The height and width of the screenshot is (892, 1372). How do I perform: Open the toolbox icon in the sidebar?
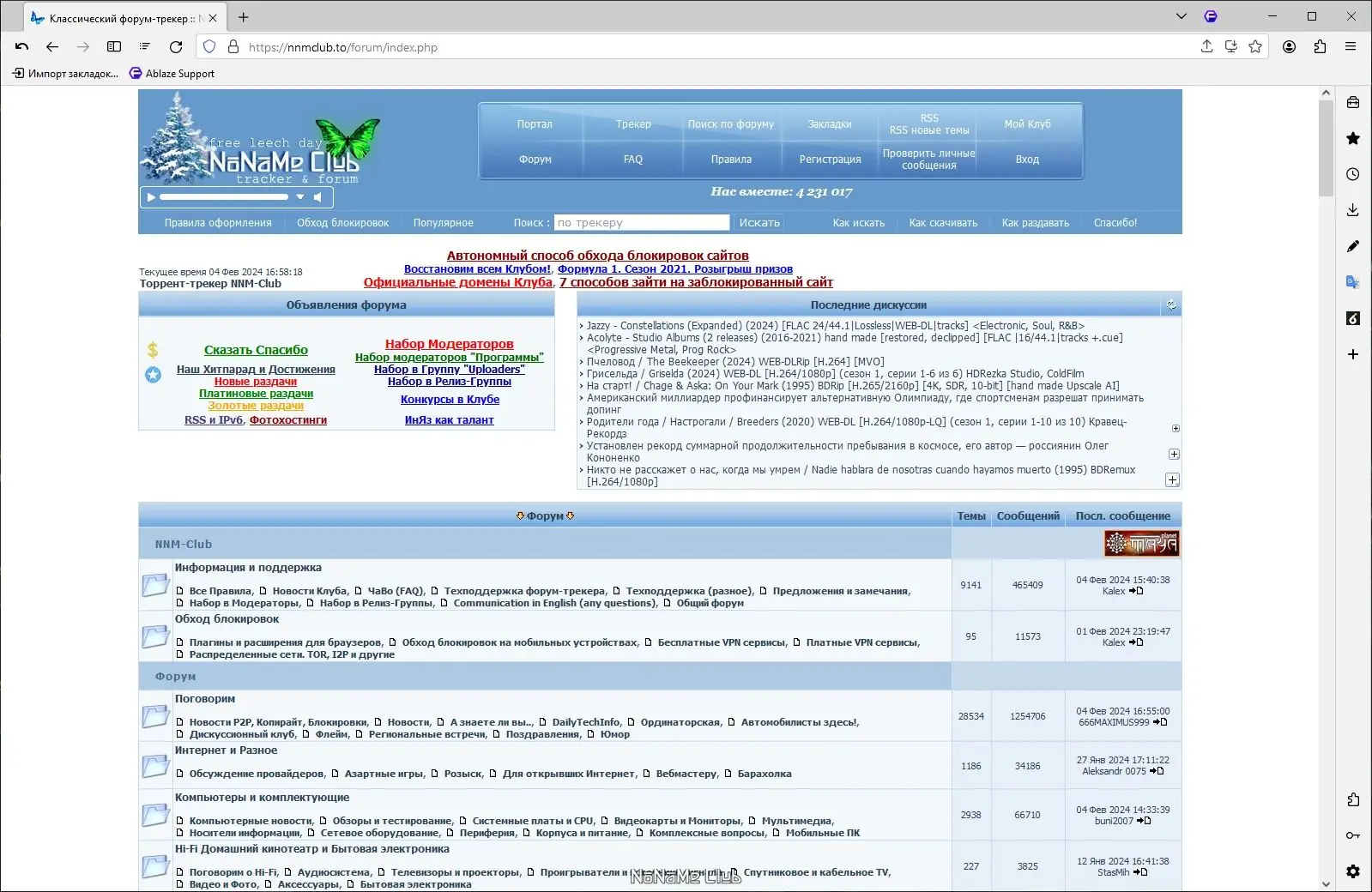pyautogui.click(x=1353, y=102)
